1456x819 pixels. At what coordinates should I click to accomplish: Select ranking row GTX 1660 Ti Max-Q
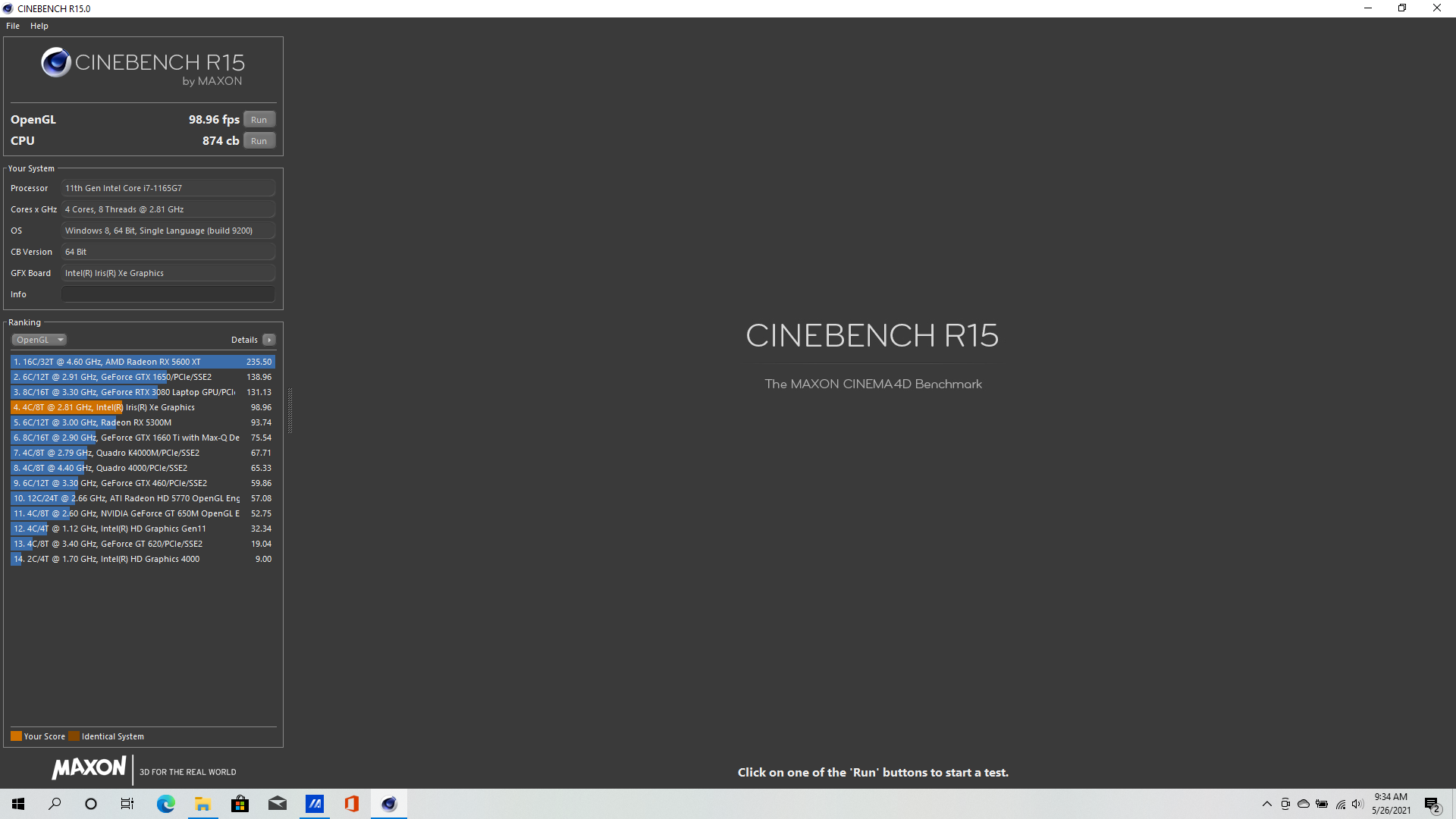click(x=143, y=438)
